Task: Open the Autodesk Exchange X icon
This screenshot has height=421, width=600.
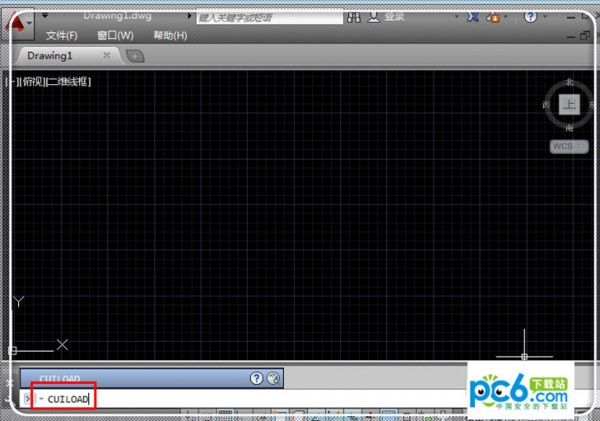Action: coord(473,18)
